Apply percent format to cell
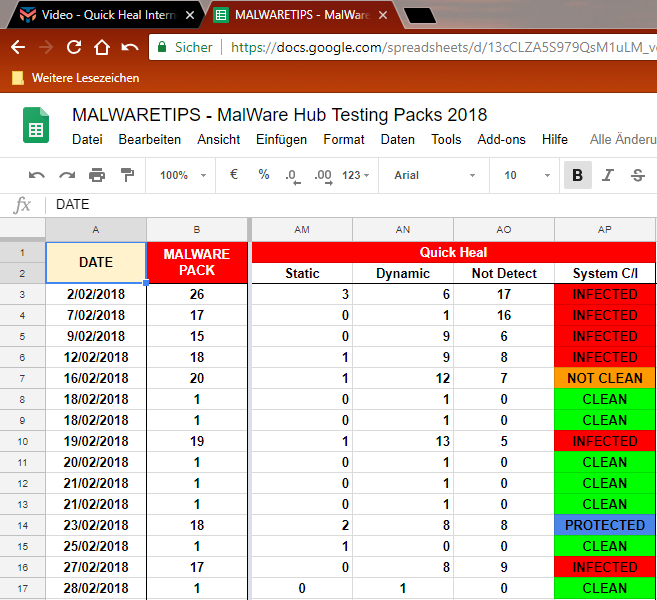The image size is (657, 600). pyautogui.click(x=264, y=175)
